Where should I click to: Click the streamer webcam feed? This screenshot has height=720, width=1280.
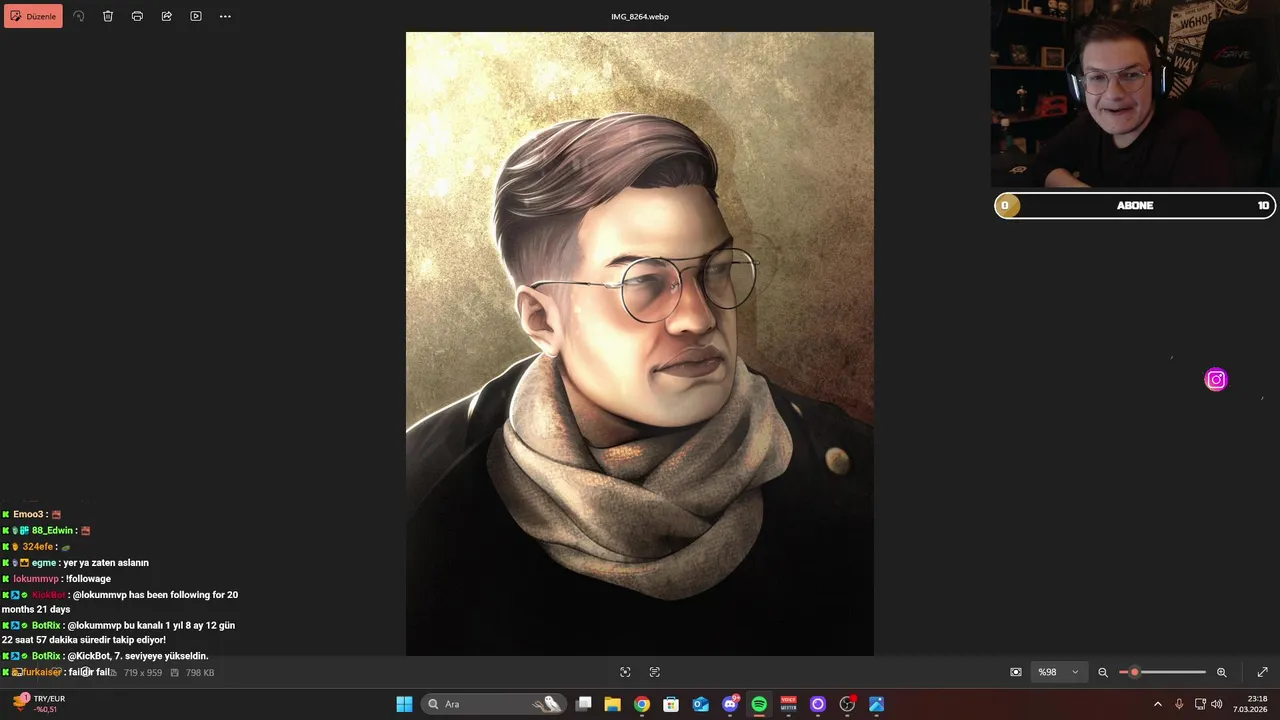1135,94
